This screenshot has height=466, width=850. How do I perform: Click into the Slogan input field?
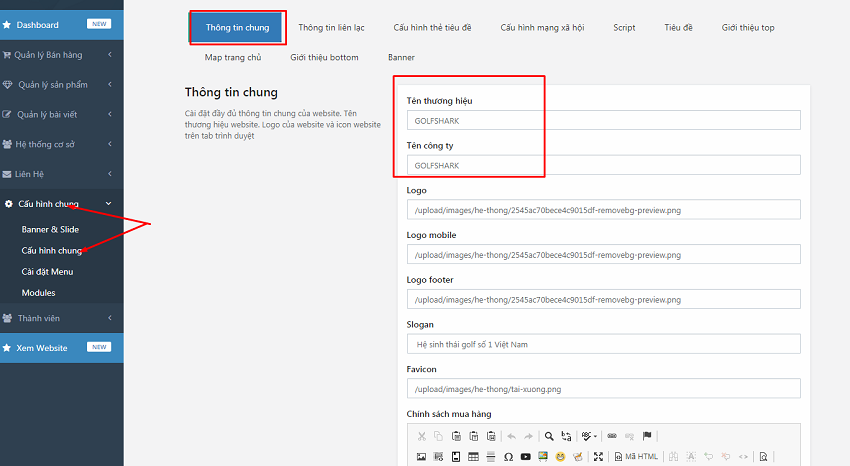(x=603, y=344)
